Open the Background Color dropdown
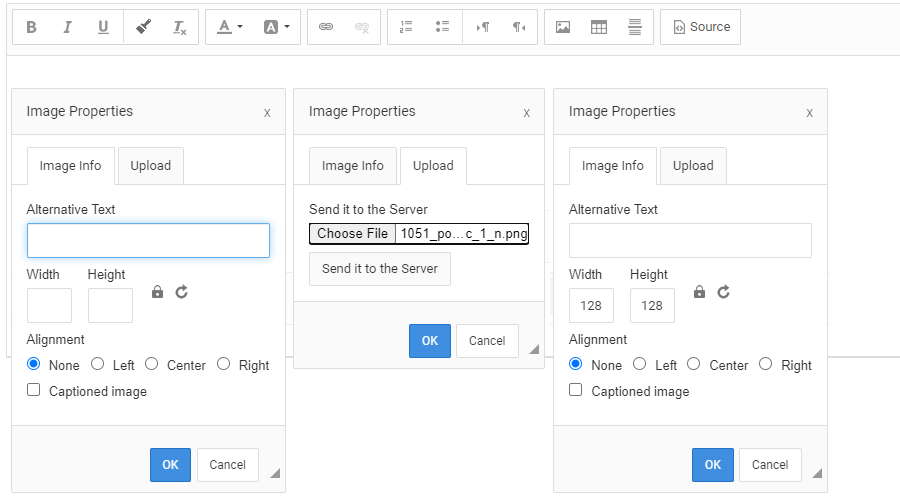 (x=275, y=27)
